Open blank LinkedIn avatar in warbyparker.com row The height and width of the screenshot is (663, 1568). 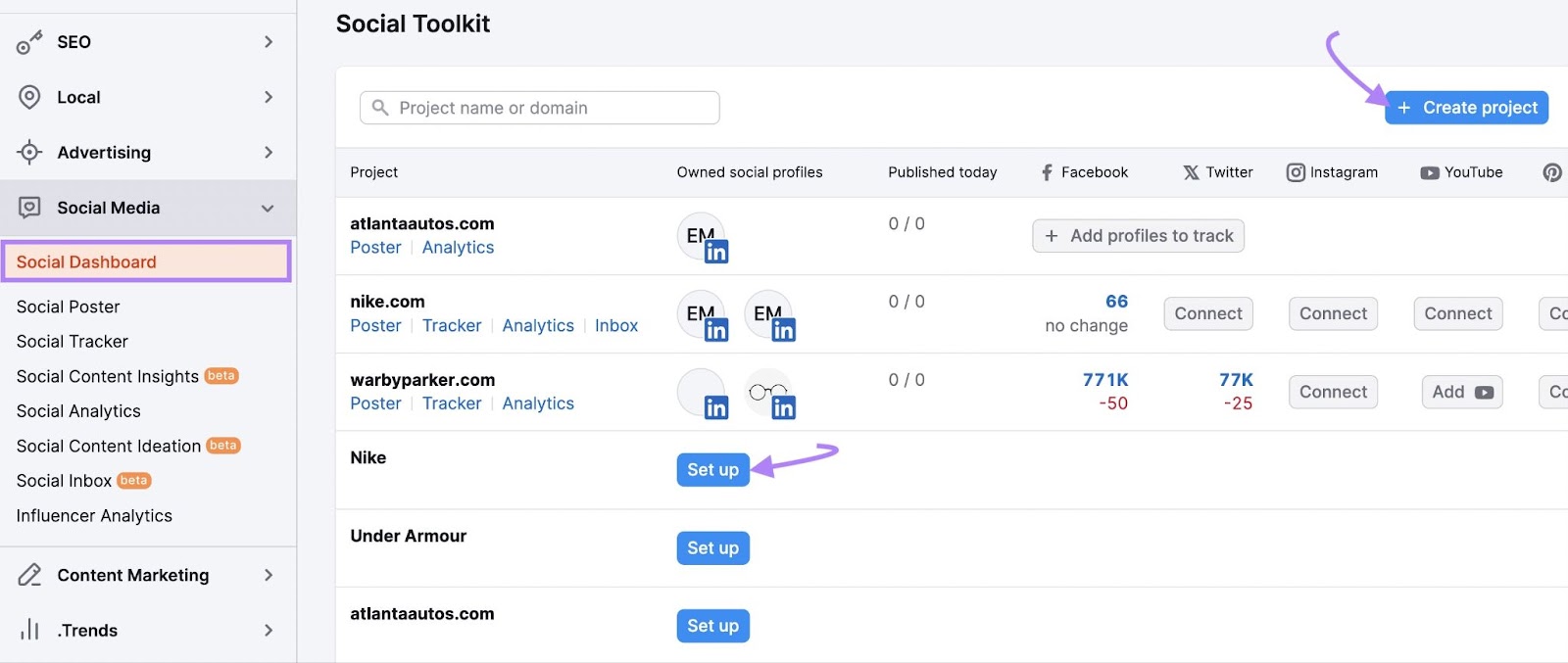tap(703, 394)
